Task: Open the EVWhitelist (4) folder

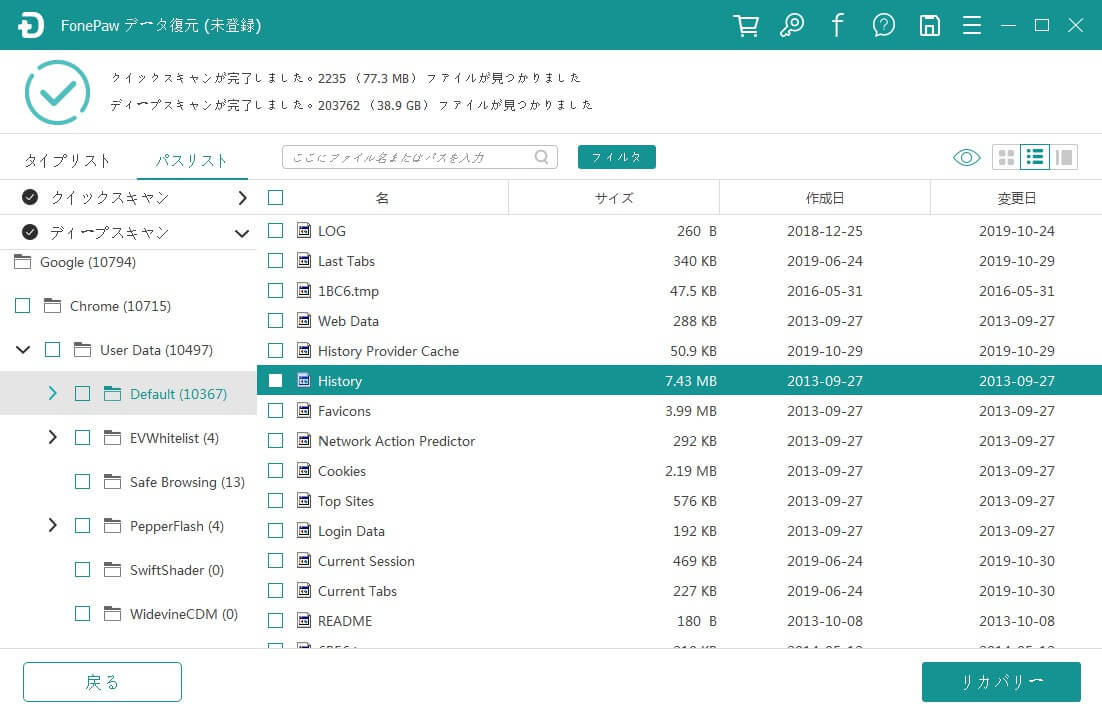Action: (x=174, y=438)
